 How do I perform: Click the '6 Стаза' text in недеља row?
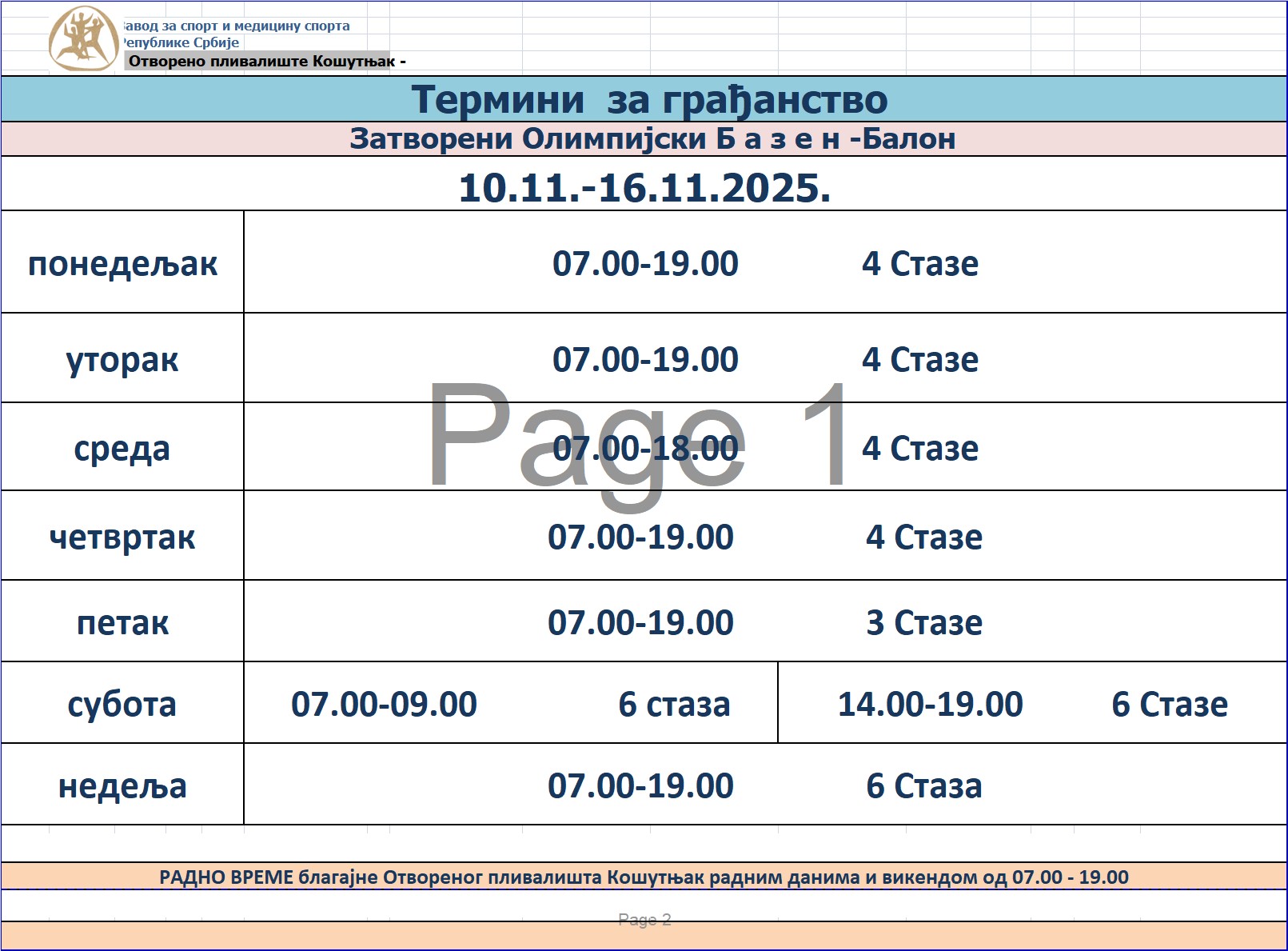tap(923, 786)
